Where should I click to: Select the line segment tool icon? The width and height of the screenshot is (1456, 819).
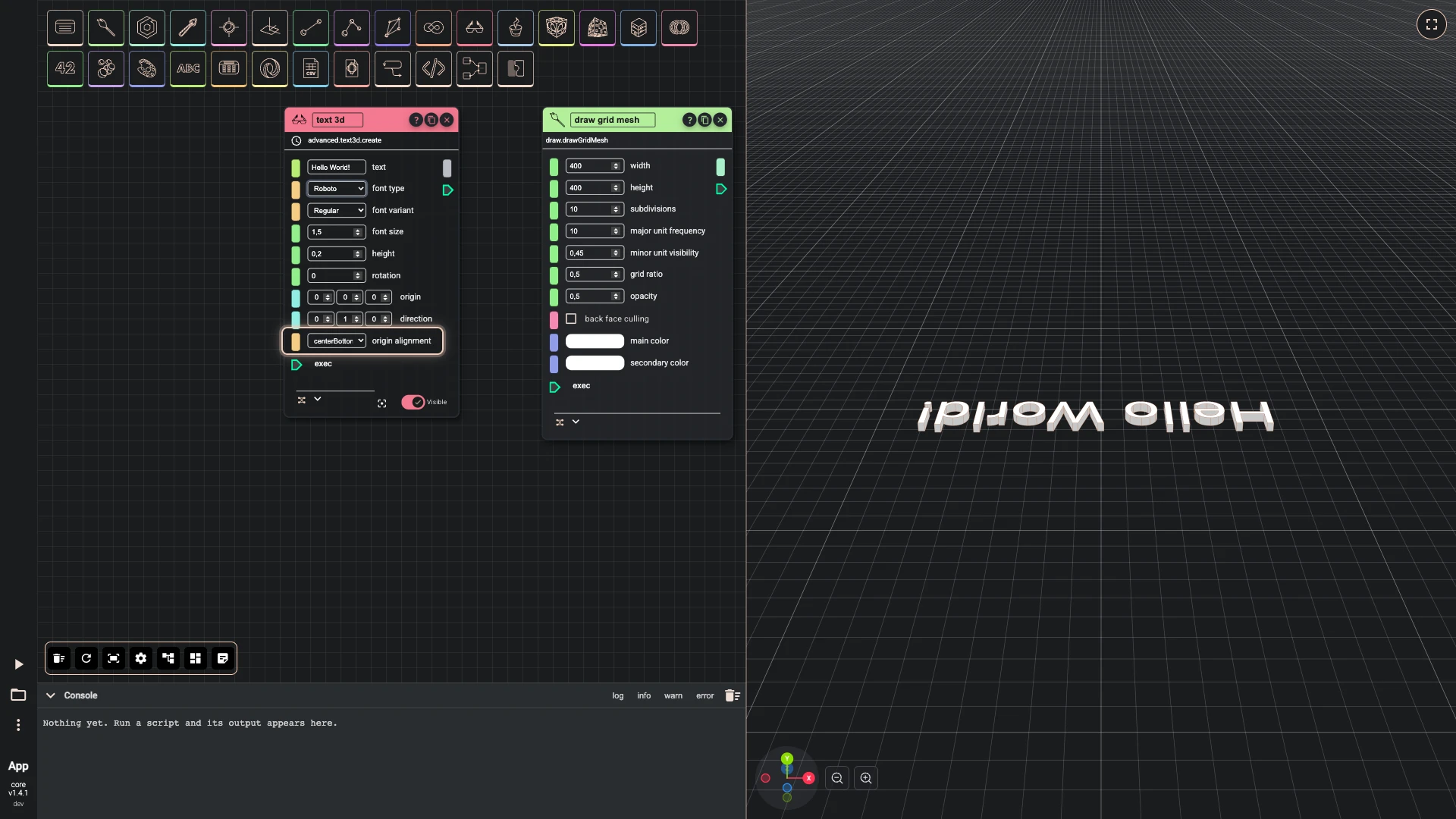coord(311,28)
